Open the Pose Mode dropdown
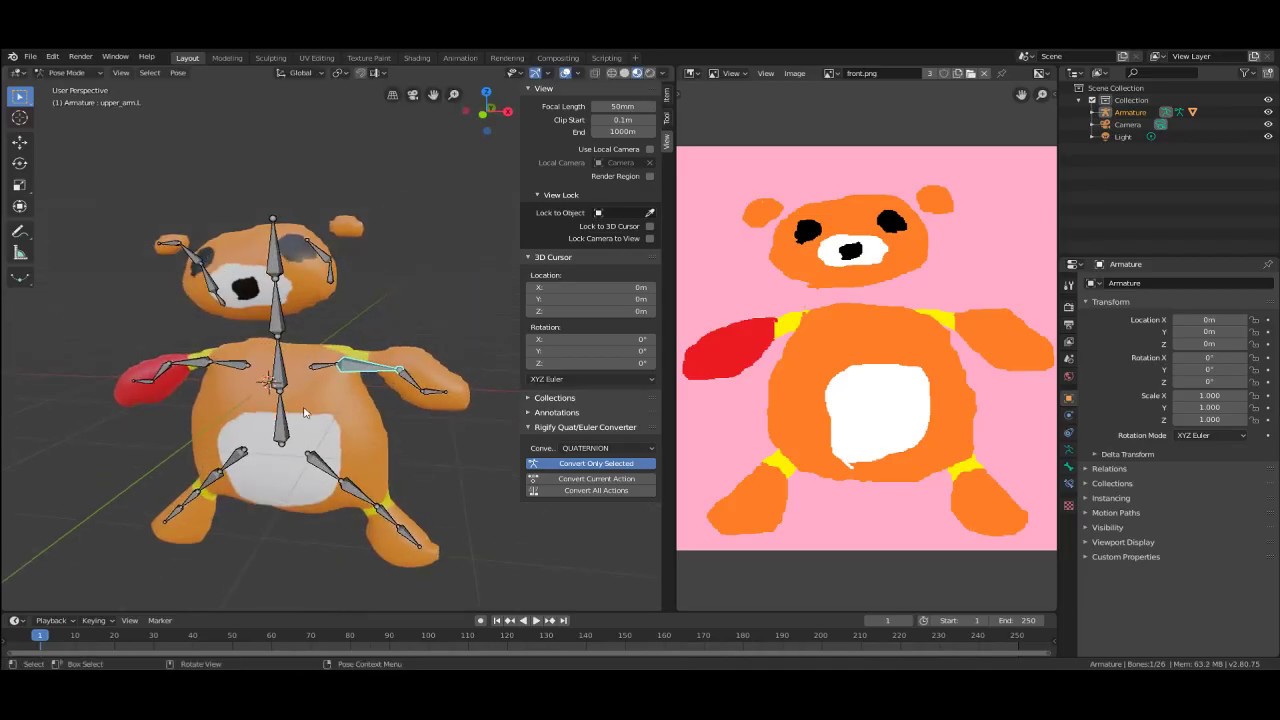 69,73
